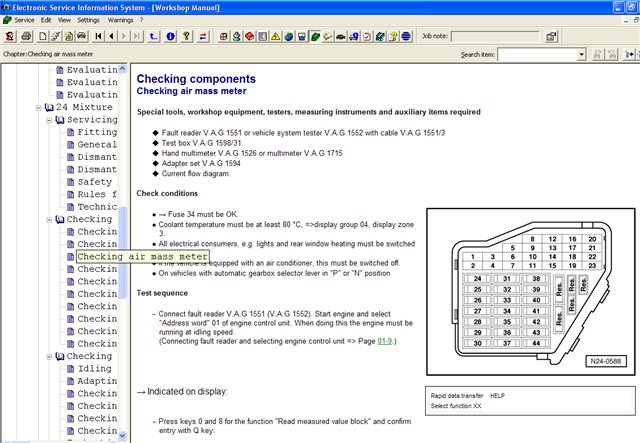Open the 'Technic' tree page
The image size is (640, 443).
97,207
